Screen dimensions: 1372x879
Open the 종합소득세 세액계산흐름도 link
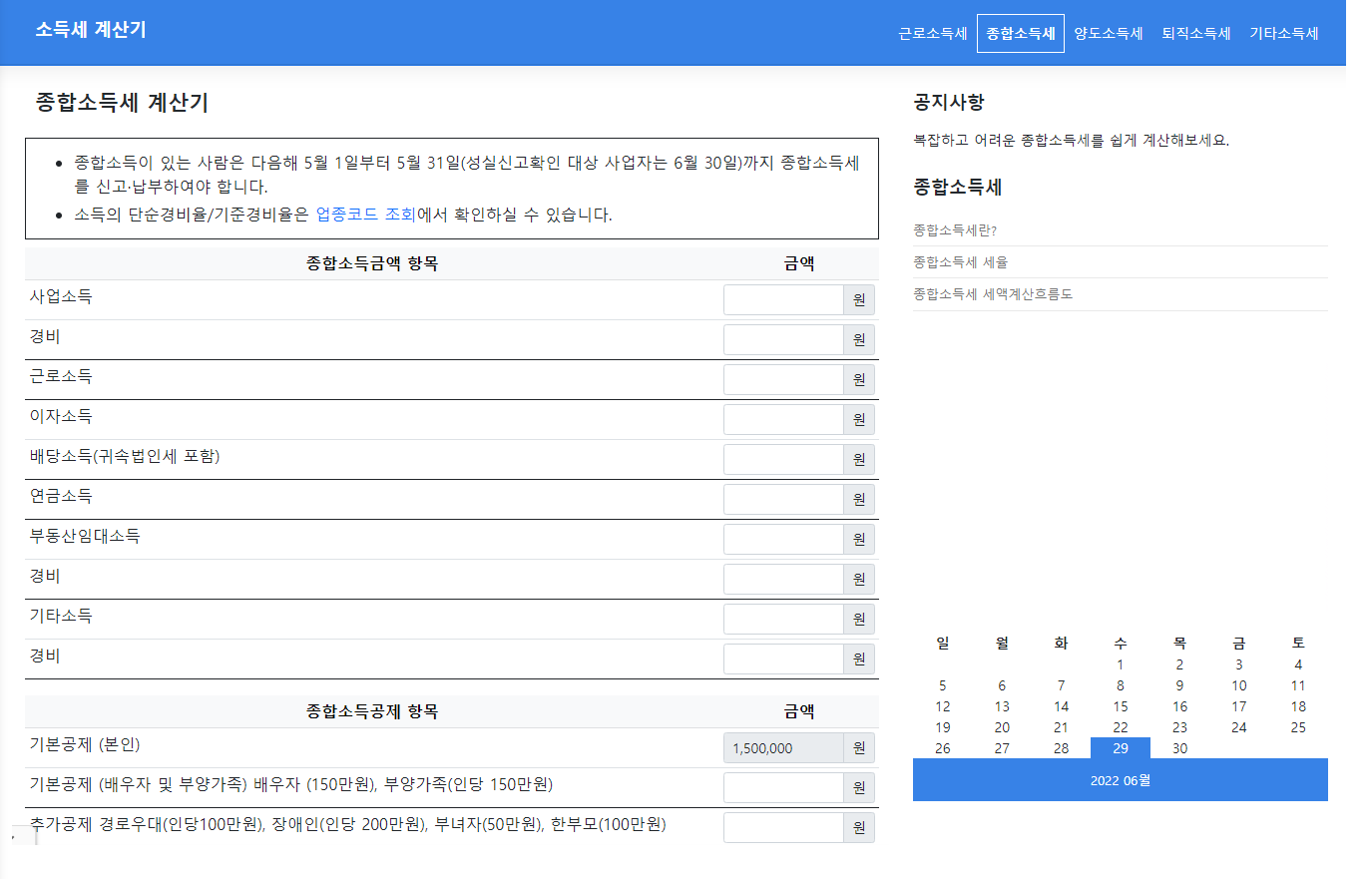click(x=993, y=294)
